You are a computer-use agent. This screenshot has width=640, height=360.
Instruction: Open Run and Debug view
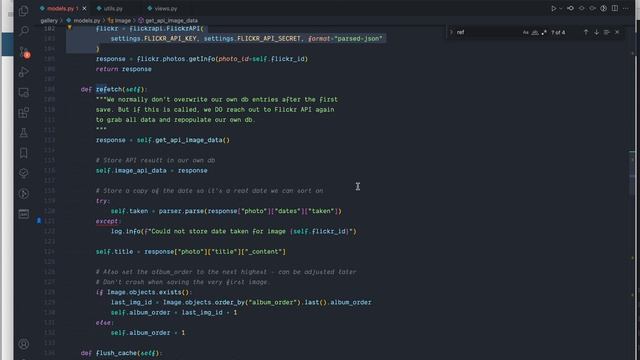click(24, 72)
